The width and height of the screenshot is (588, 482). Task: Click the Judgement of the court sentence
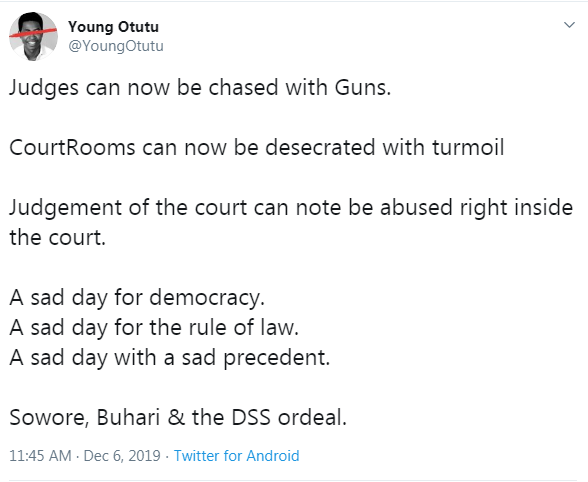tap(291, 222)
